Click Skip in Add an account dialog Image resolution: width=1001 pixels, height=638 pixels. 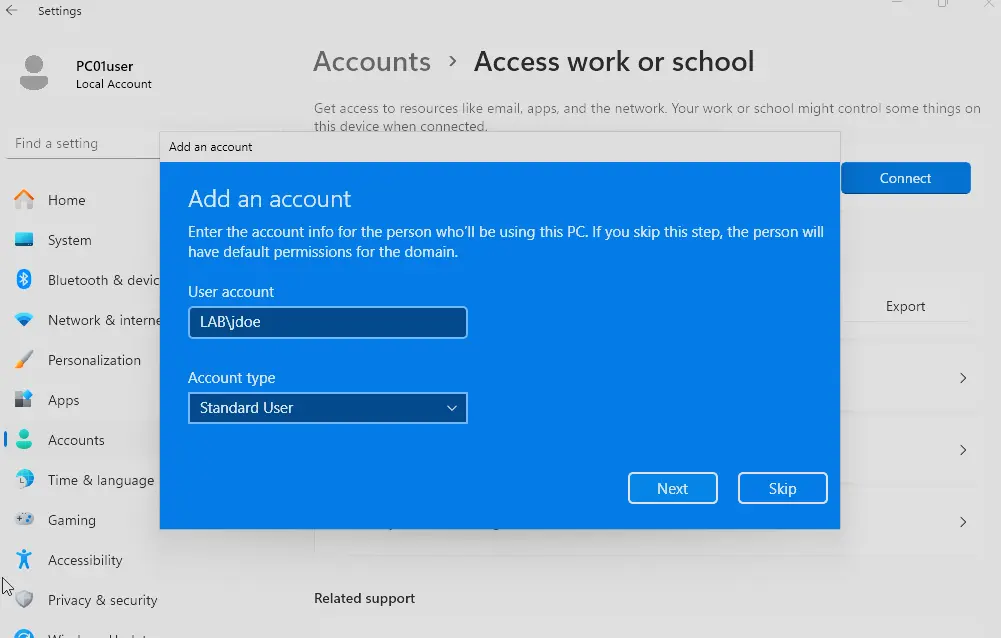(x=783, y=489)
